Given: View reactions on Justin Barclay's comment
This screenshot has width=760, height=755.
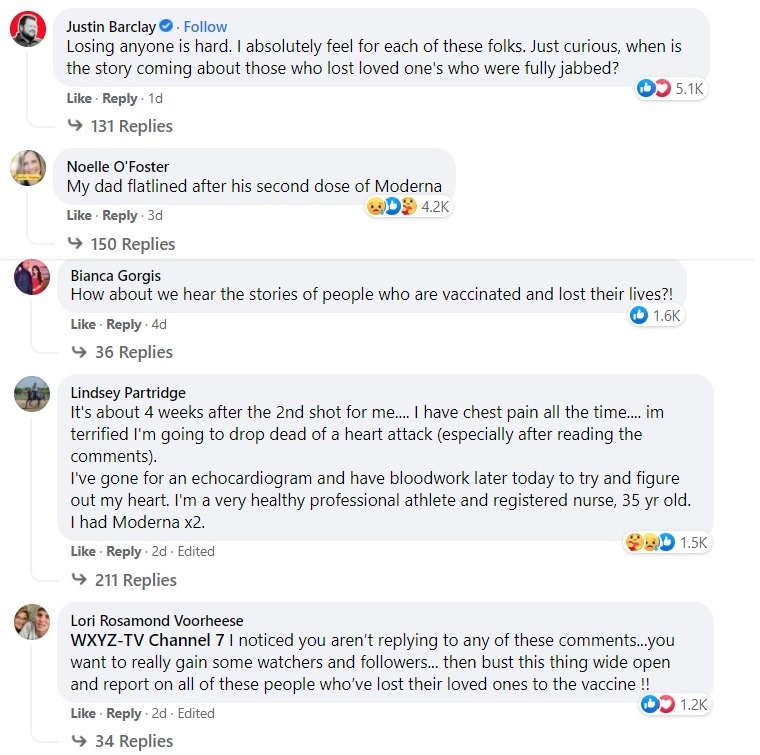Looking at the screenshot, I should (x=671, y=88).
